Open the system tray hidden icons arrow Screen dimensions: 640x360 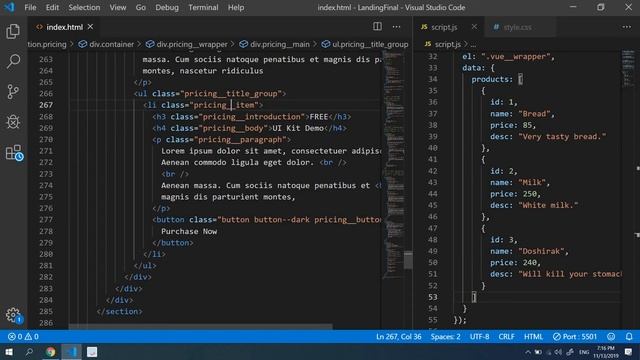tap(528, 352)
